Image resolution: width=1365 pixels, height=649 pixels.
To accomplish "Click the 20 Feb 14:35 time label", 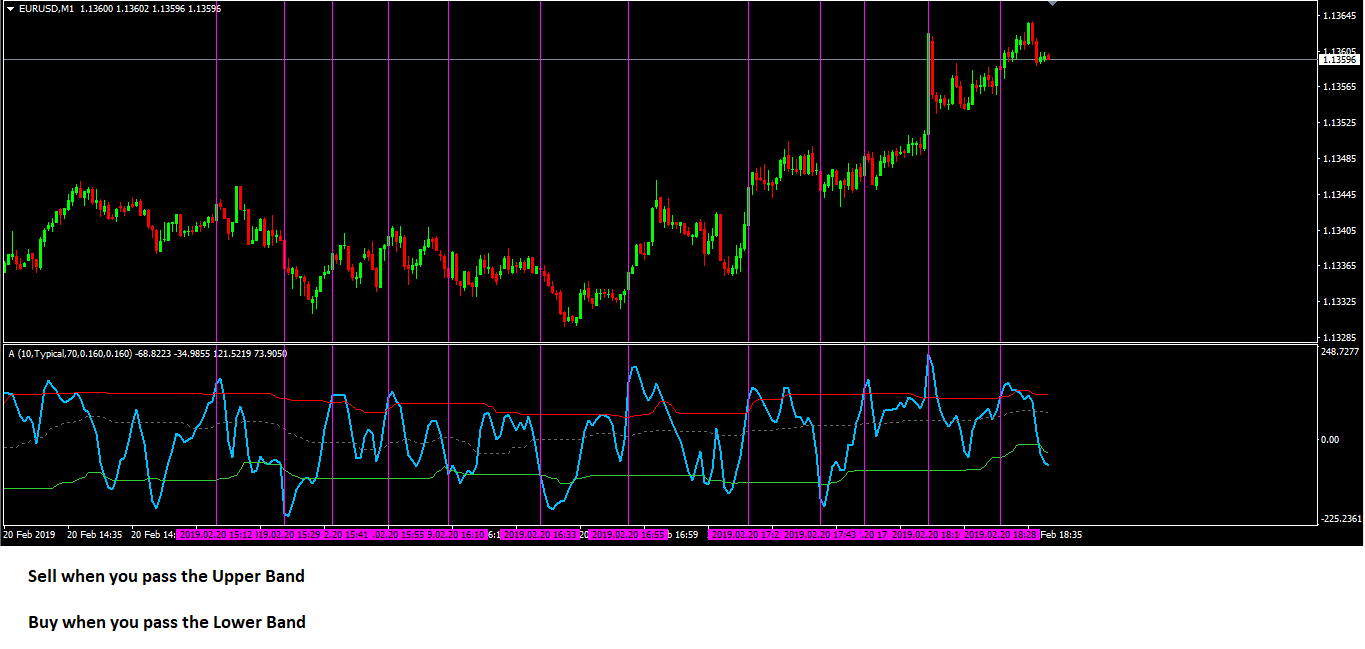I will [94, 535].
